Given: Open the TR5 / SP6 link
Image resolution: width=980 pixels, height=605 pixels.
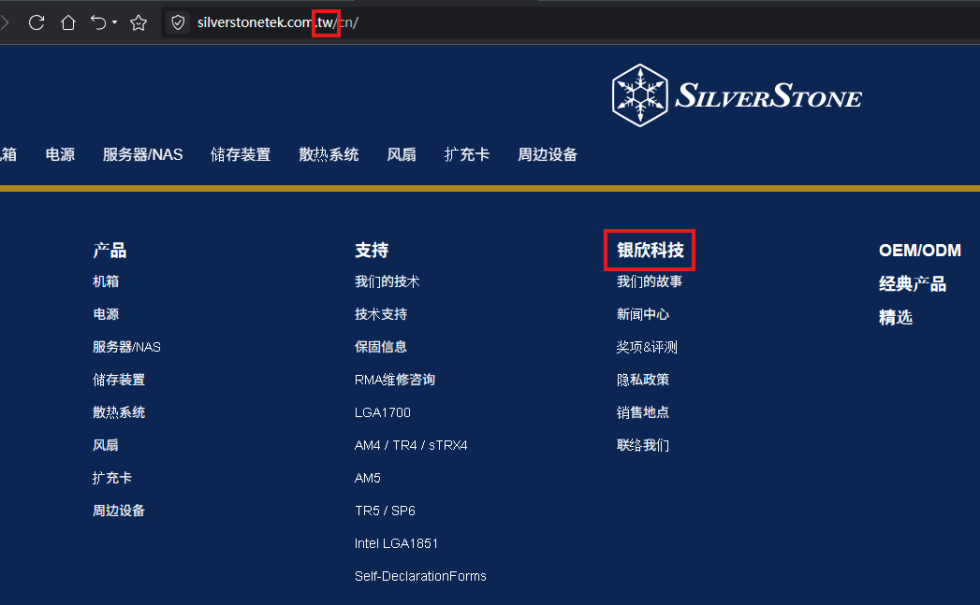Looking at the screenshot, I should 385,510.
